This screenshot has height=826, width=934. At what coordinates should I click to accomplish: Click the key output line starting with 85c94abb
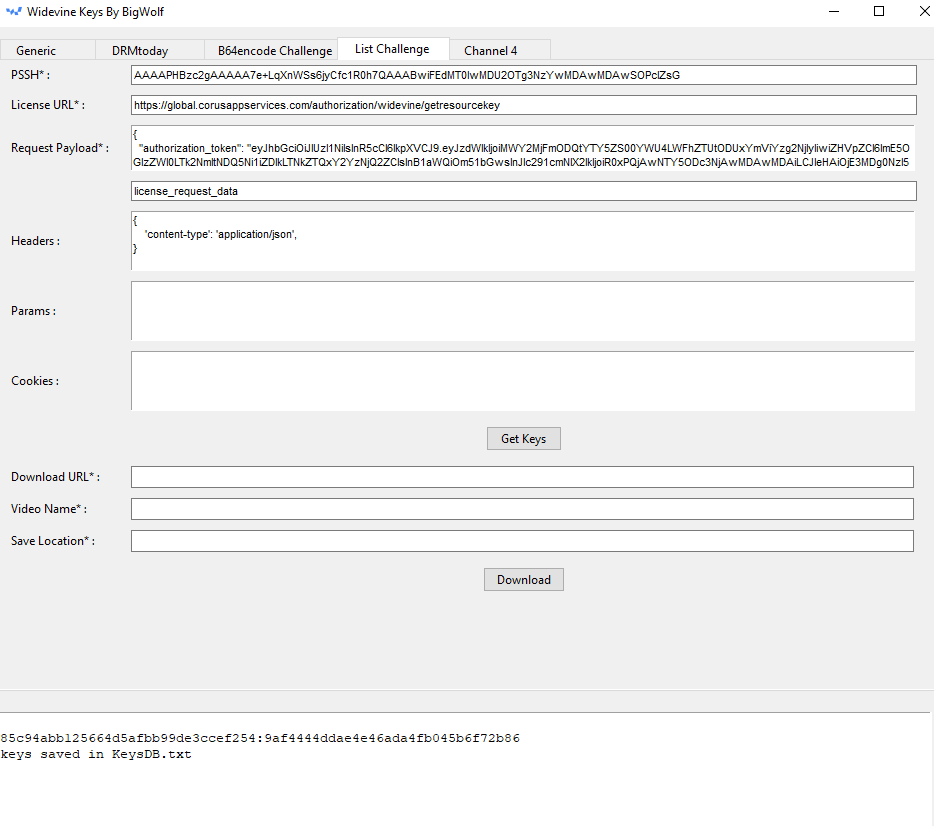pyautogui.click(x=260, y=738)
